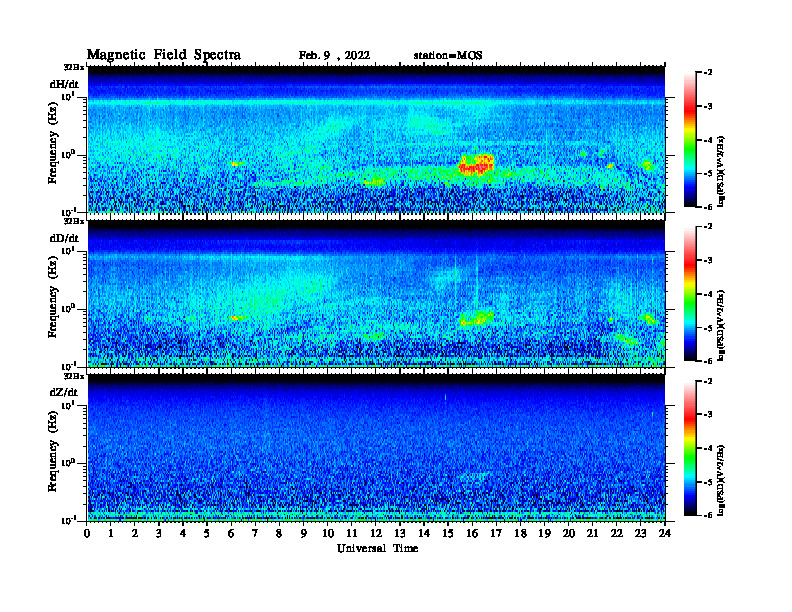Click the 32Hz label atop dH/dt panel
This screenshot has height=612, width=792.
73,67
